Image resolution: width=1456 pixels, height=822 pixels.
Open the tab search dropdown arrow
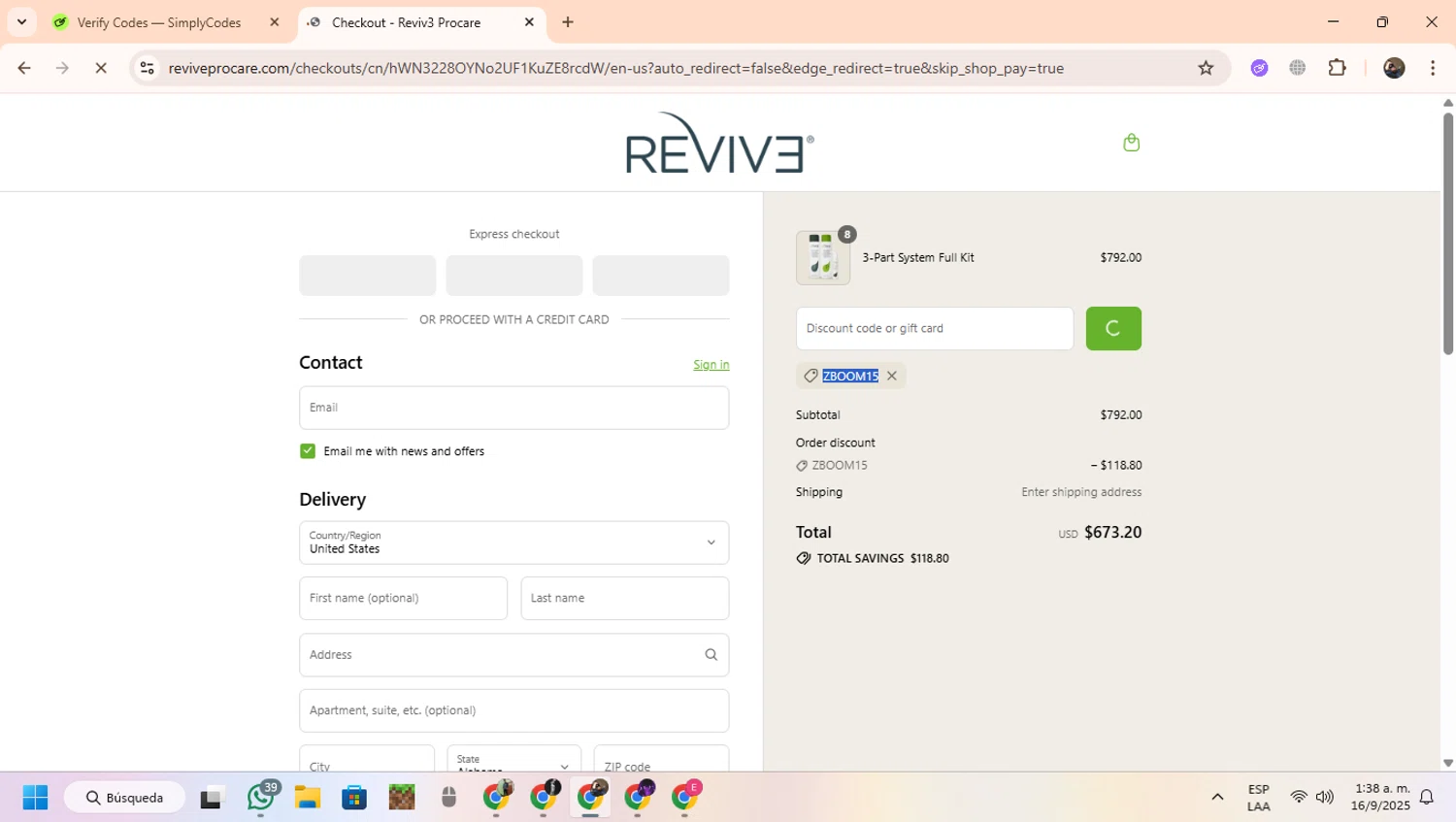(21, 21)
